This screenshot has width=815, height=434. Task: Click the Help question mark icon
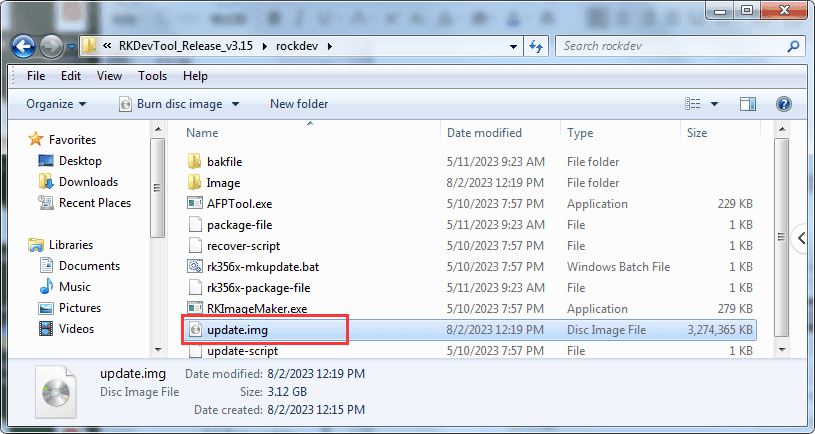click(x=784, y=104)
